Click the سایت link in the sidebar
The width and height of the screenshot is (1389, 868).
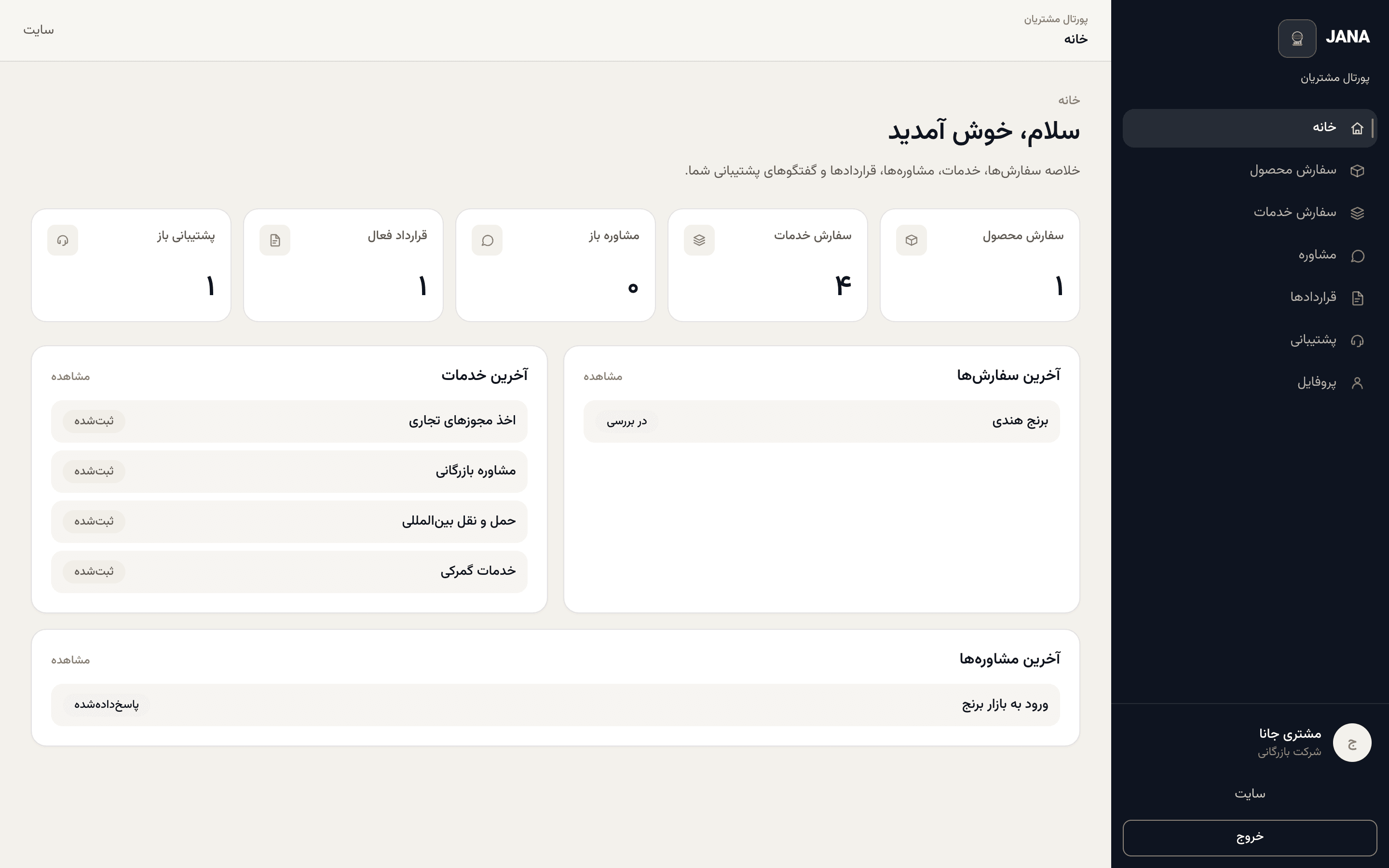click(1250, 794)
